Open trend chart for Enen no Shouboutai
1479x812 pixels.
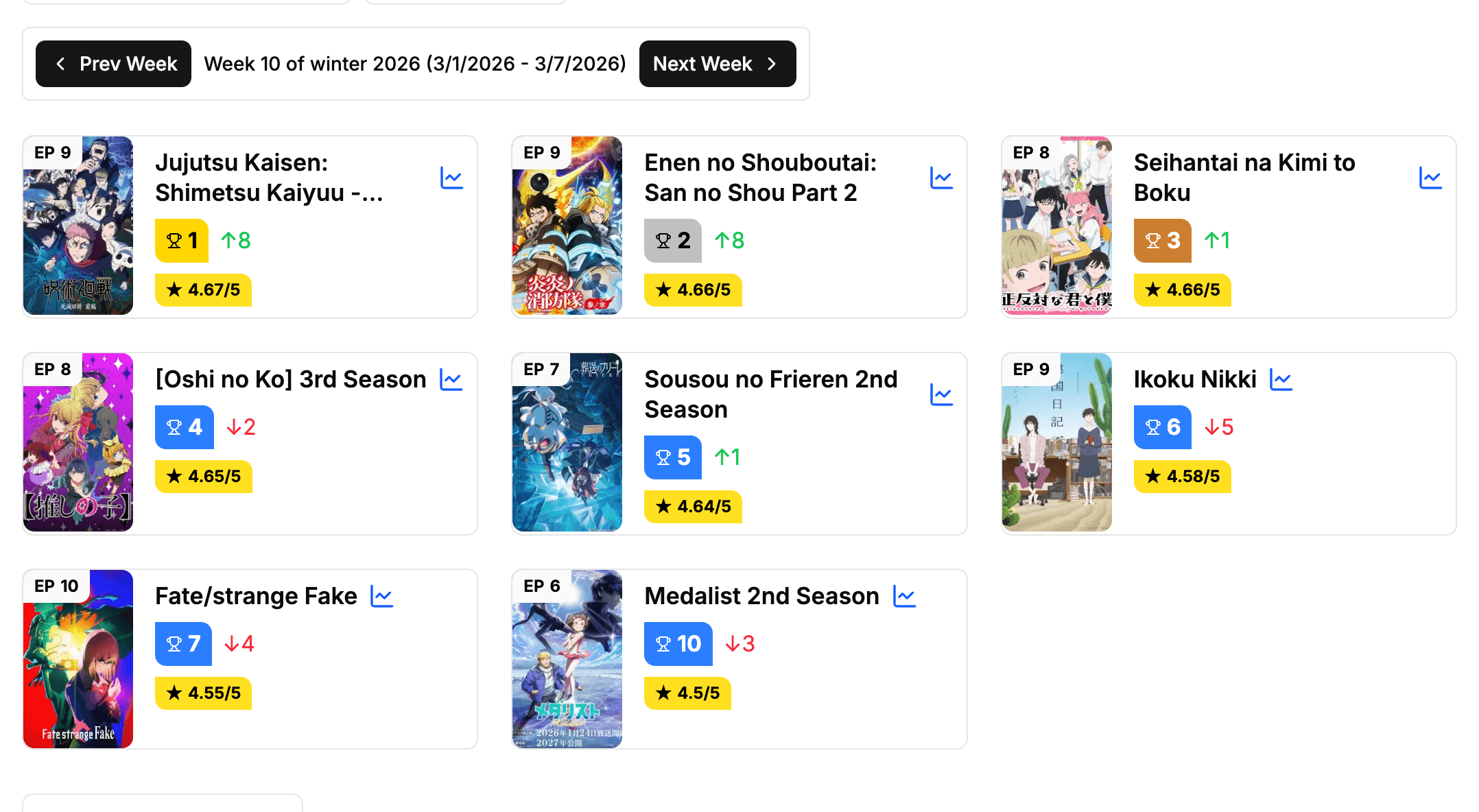click(941, 178)
